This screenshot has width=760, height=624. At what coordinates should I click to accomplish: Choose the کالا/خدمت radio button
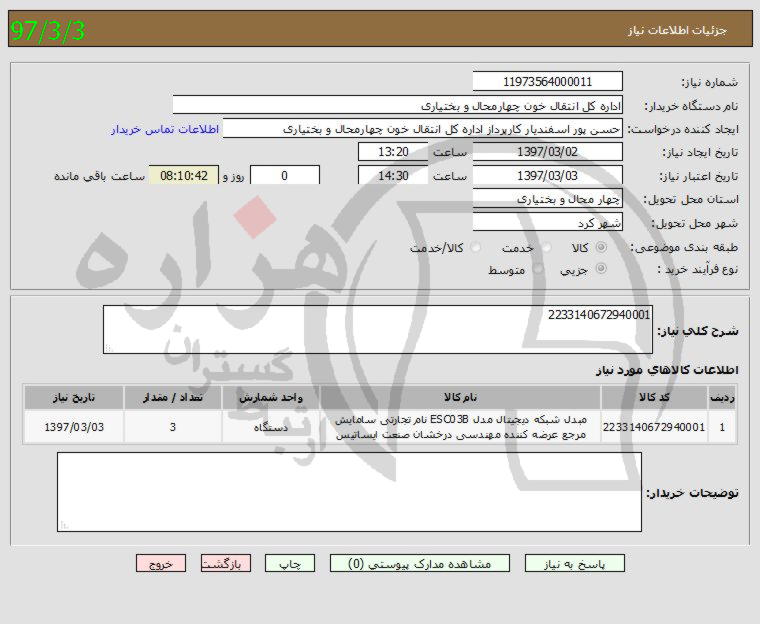(475, 247)
